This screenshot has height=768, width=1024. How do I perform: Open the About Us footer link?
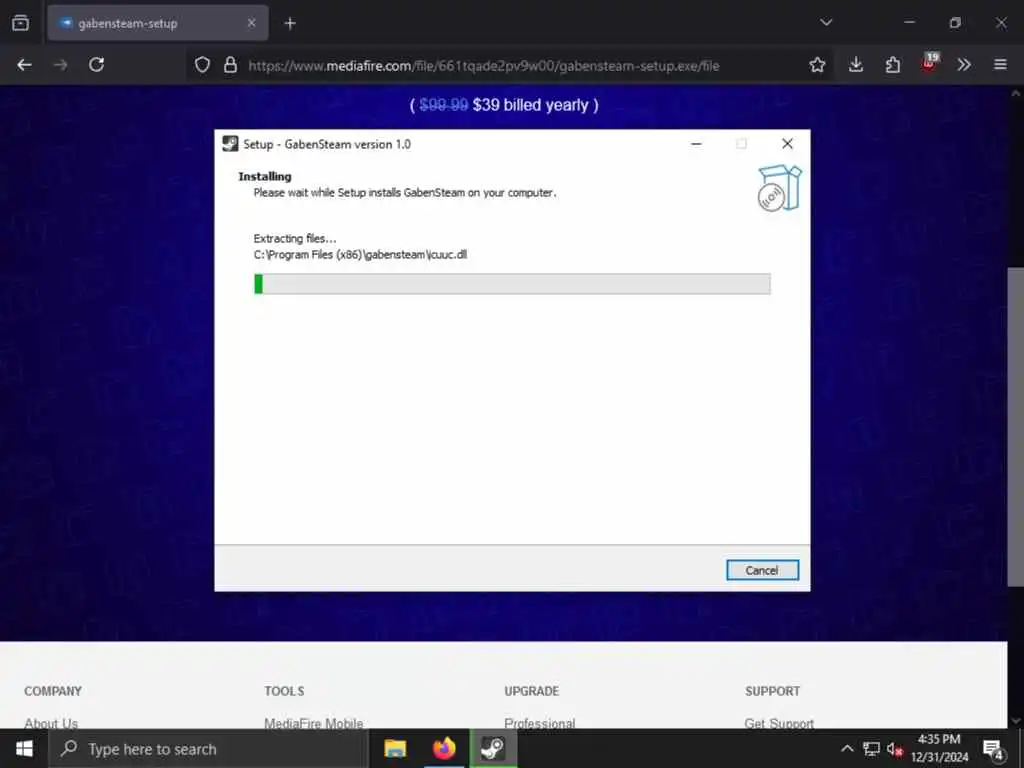tap(51, 723)
